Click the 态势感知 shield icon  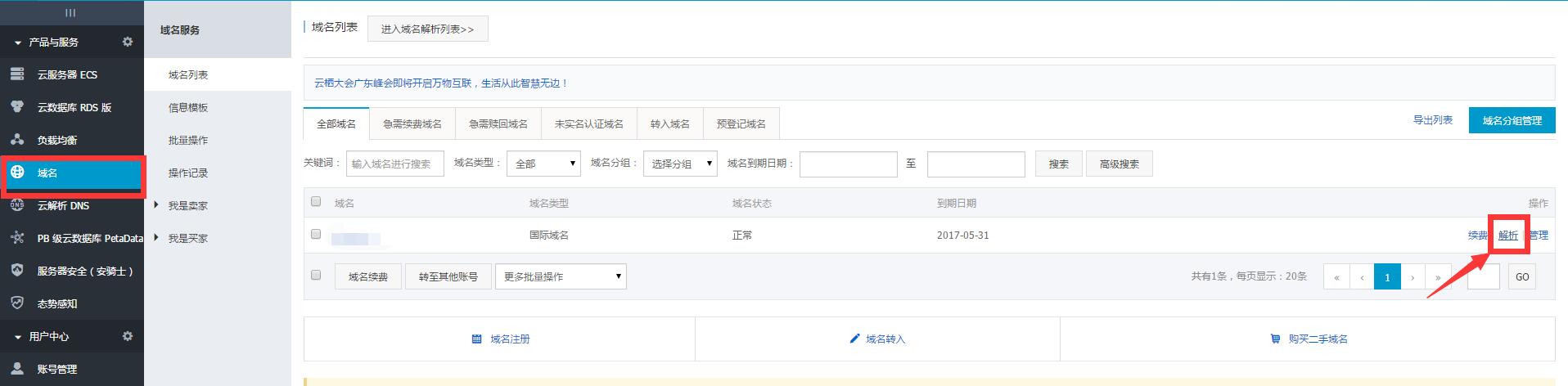[17, 303]
